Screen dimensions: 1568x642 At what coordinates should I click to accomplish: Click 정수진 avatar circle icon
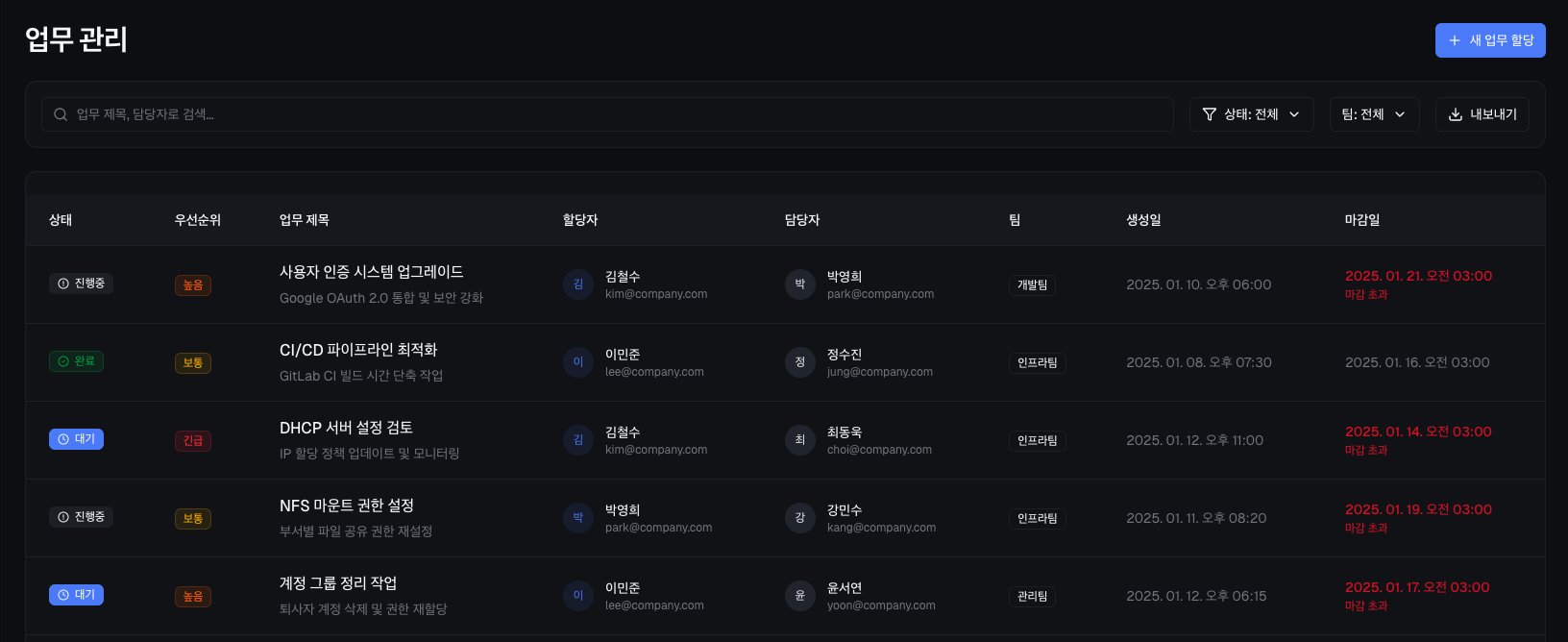800,362
